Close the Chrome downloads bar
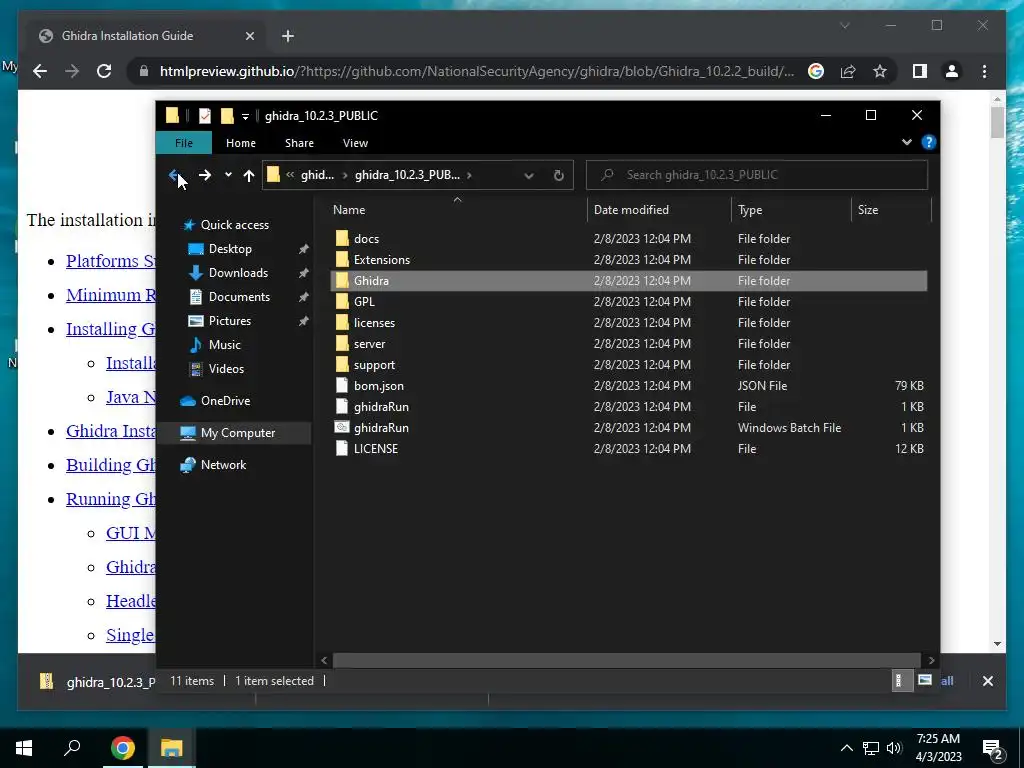Viewport: 1024px width, 768px height. click(987, 681)
